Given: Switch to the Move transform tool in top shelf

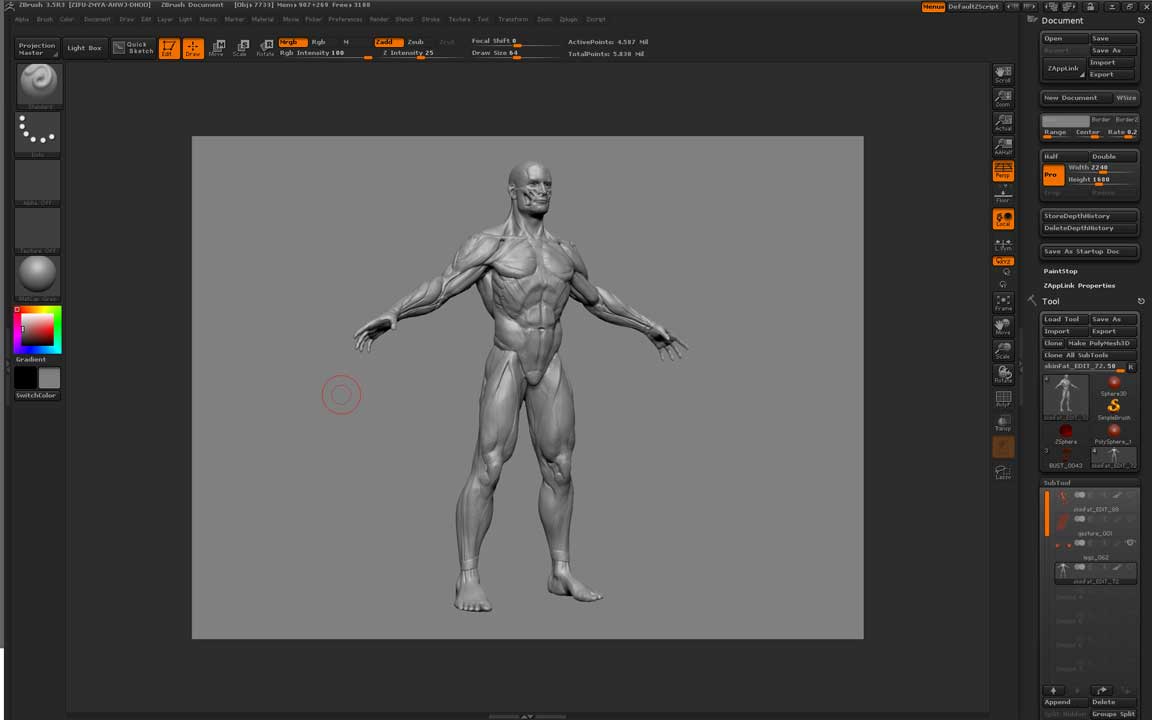Looking at the screenshot, I should pos(217,48).
